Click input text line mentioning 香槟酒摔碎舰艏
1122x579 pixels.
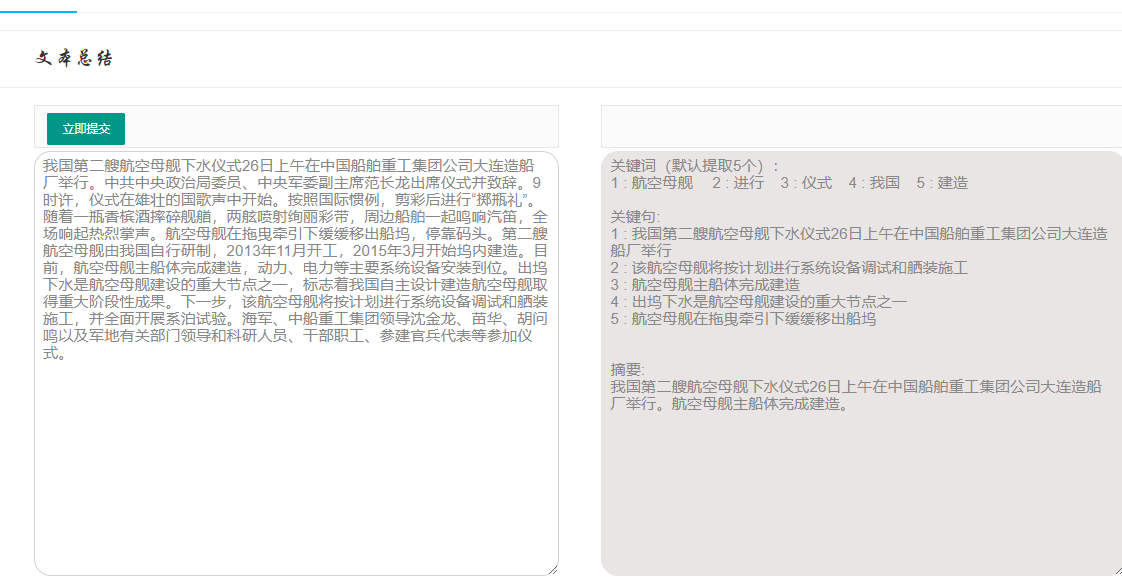[296, 216]
